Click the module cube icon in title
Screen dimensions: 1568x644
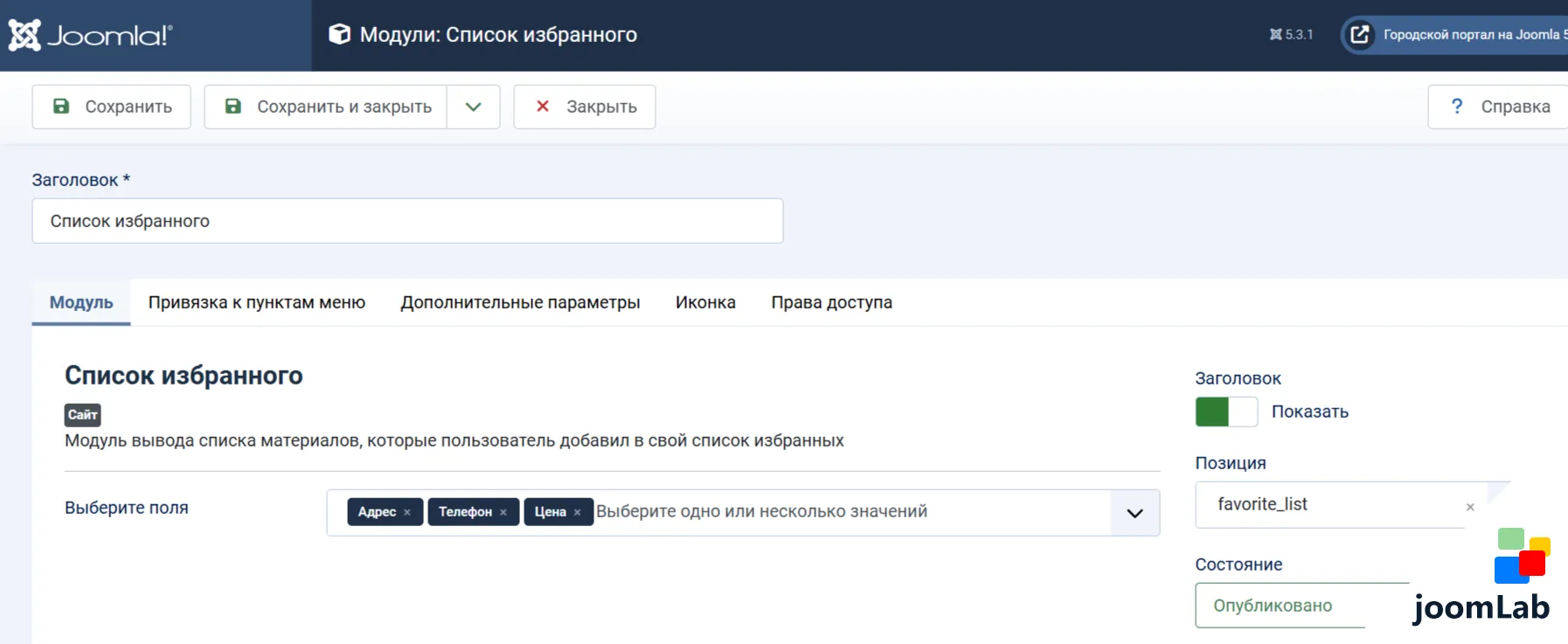click(339, 34)
